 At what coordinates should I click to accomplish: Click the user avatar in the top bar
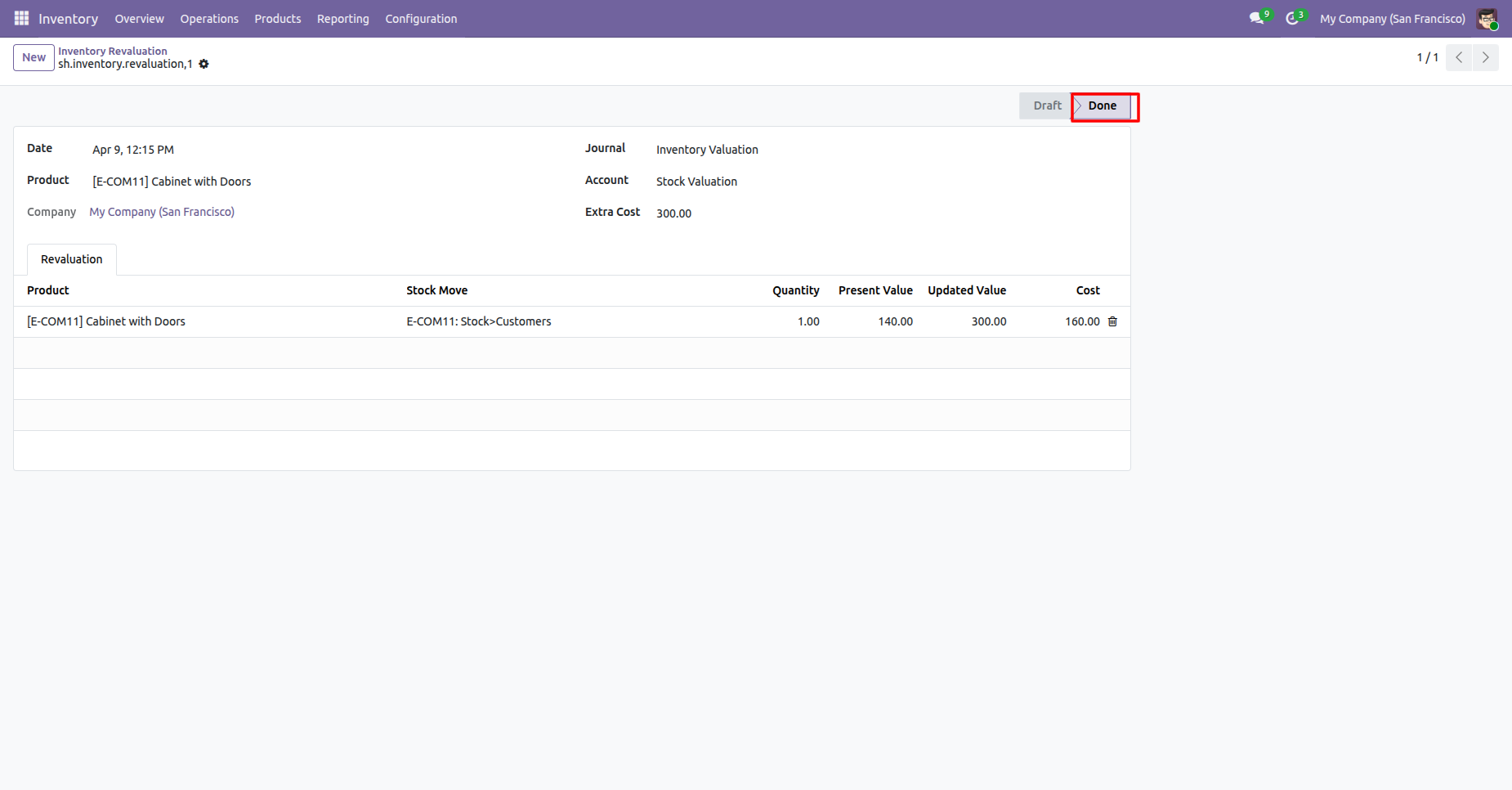(x=1487, y=19)
